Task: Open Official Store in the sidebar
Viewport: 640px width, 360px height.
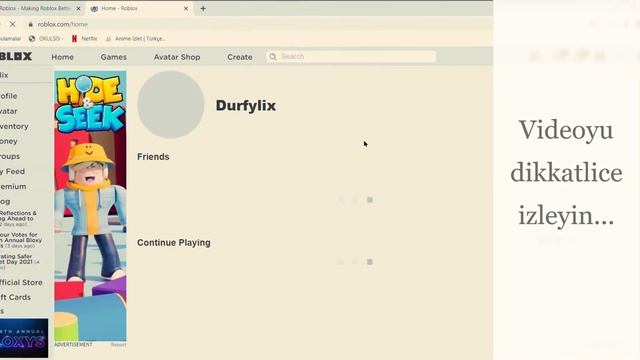Action: pos(21,282)
